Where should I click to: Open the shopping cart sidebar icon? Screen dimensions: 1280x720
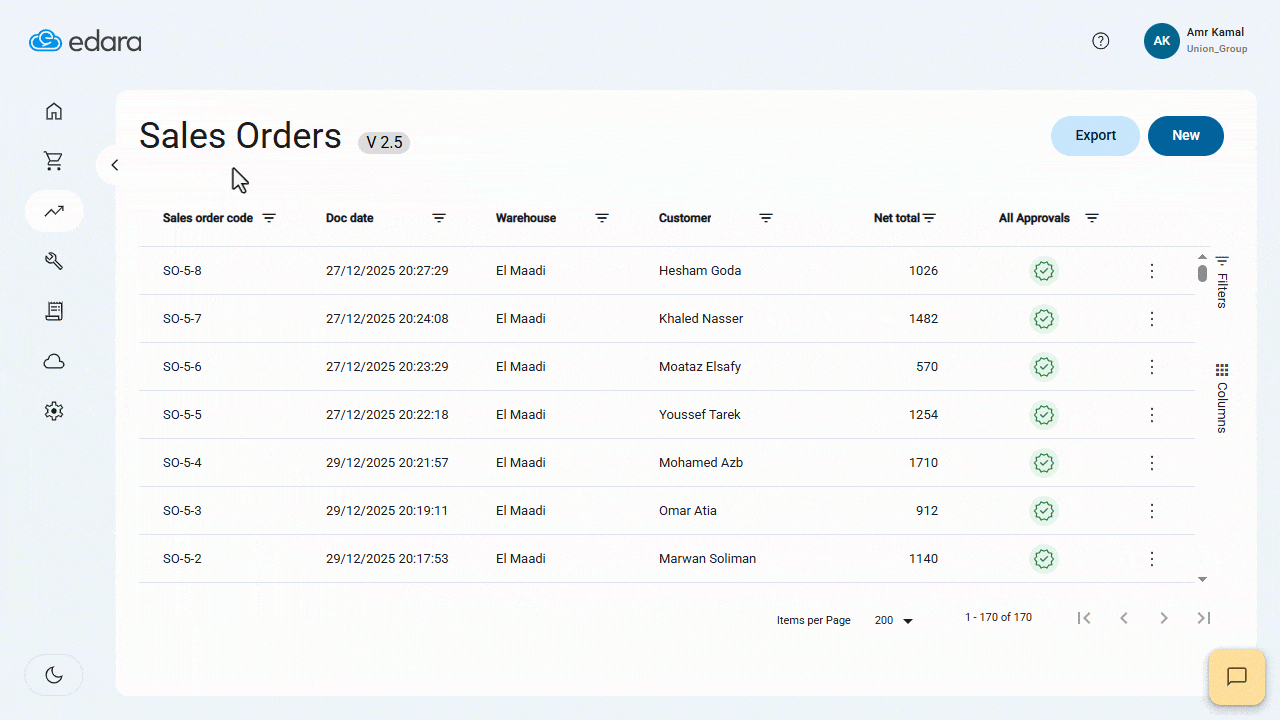(x=54, y=161)
